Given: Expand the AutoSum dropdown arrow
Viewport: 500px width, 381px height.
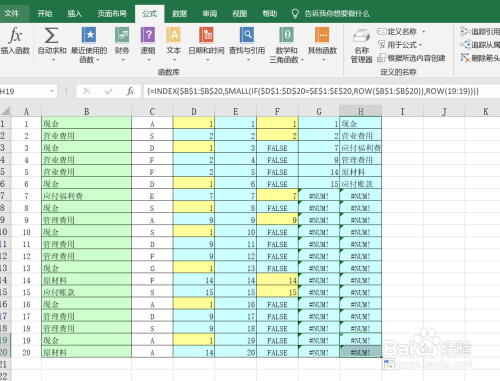Looking at the screenshot, I should pyautogui.click(x=53, y=60).
